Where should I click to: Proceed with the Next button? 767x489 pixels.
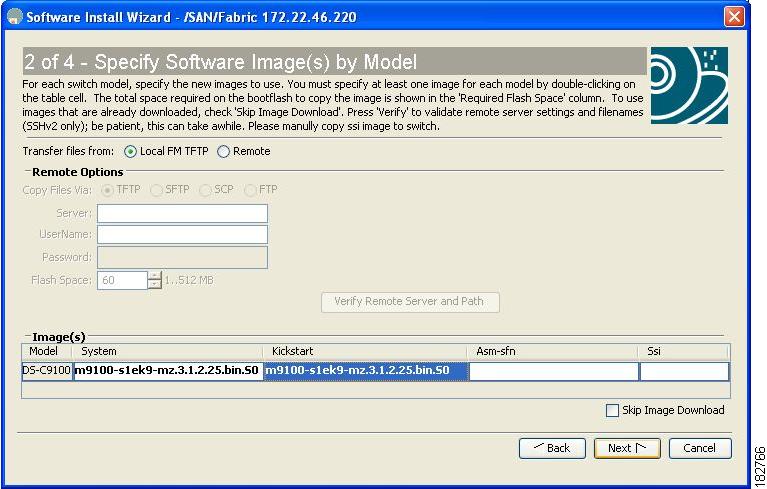pyautogui.click(x=627, y=448)
